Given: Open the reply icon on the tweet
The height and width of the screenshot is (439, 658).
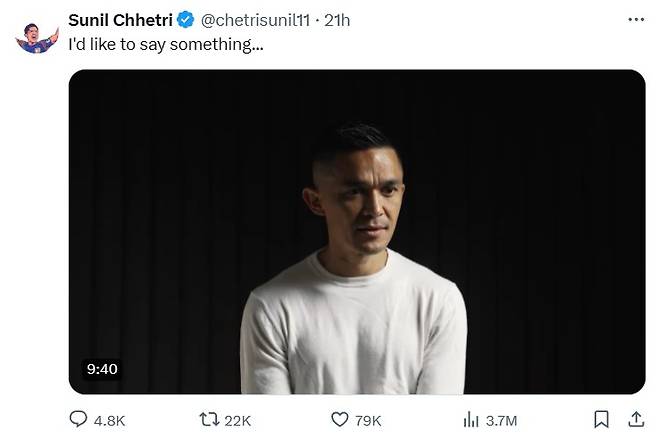Looking at the screenshot, I should pos(78,420).
